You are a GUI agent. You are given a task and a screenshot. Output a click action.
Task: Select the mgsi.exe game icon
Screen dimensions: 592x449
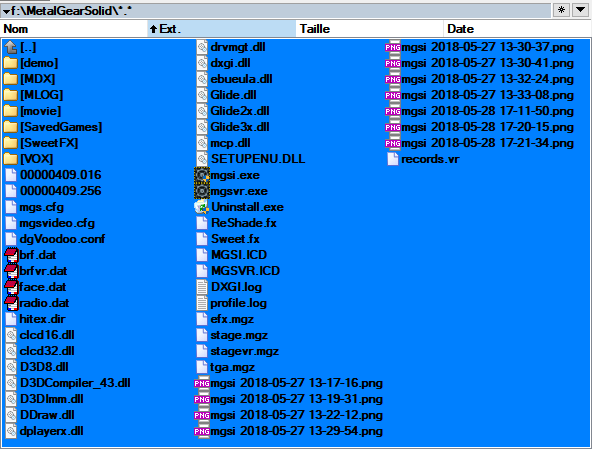click(202, 175)
